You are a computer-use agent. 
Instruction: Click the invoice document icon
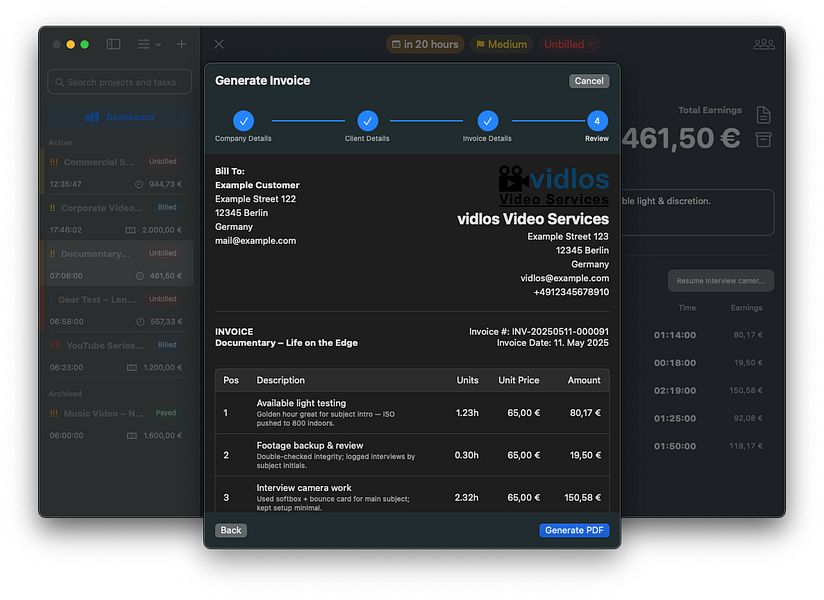coord(763,115)
